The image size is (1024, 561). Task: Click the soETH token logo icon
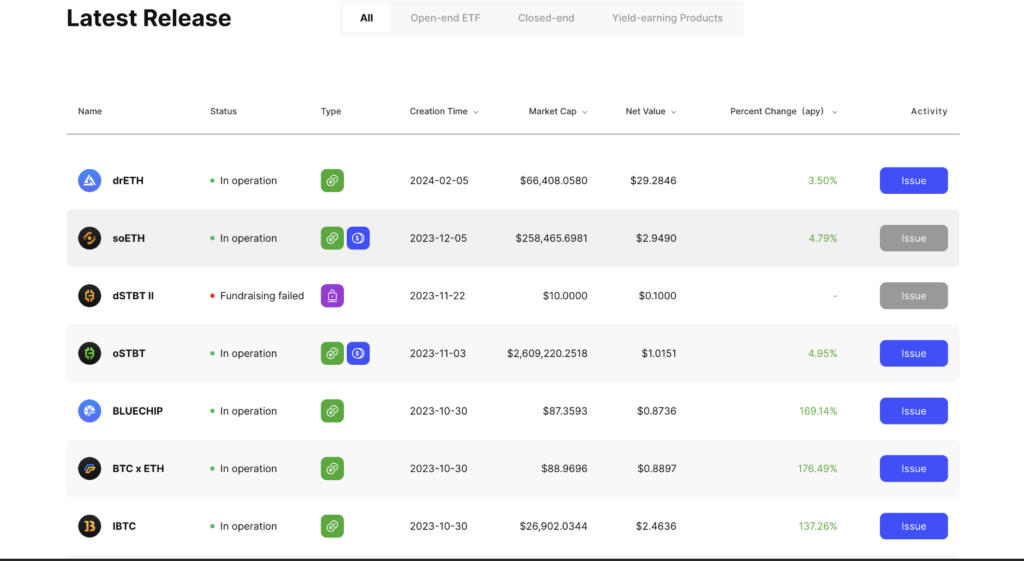point(89,238)
